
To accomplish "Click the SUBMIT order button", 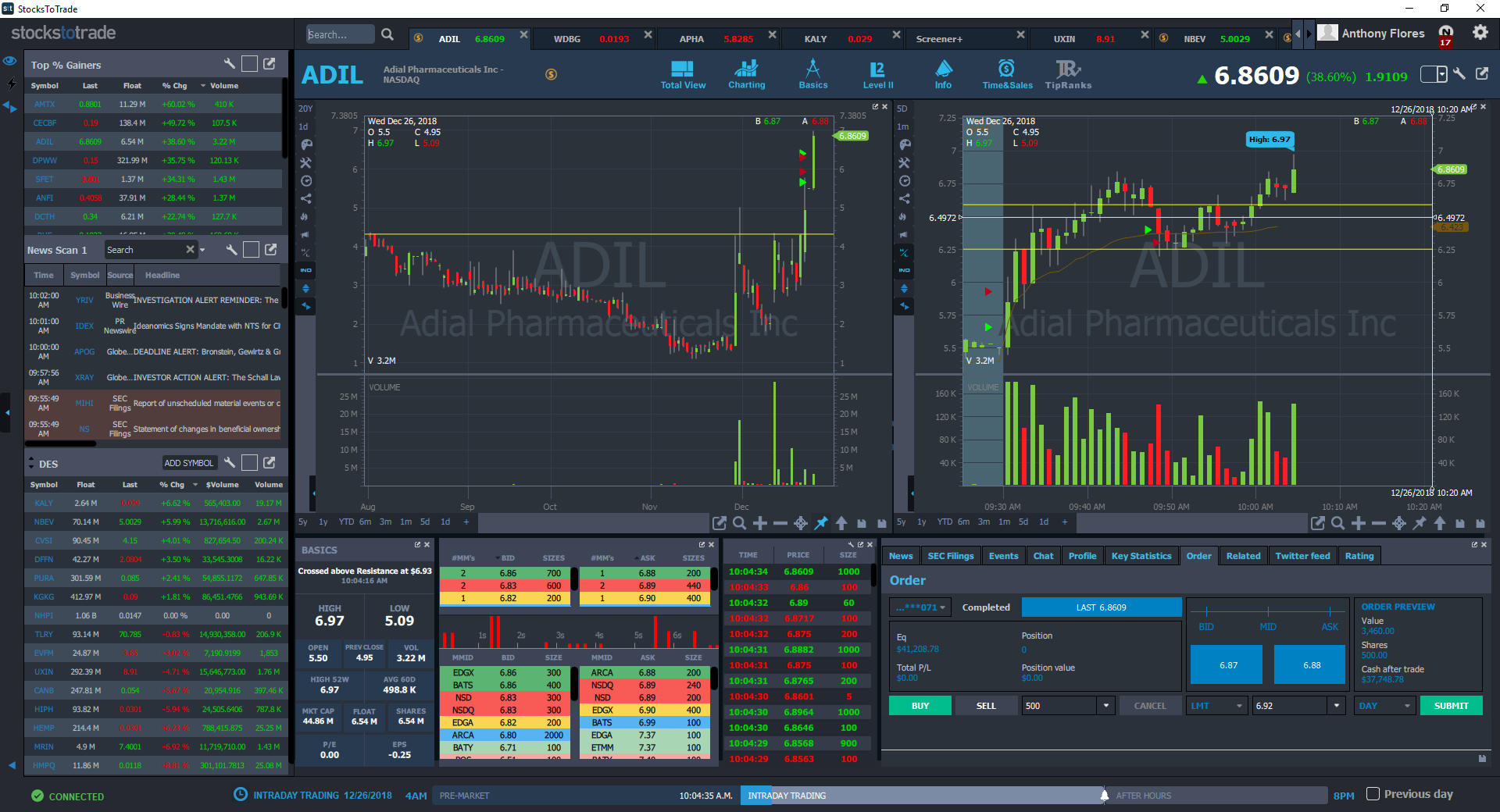I will click(1451, 706).
